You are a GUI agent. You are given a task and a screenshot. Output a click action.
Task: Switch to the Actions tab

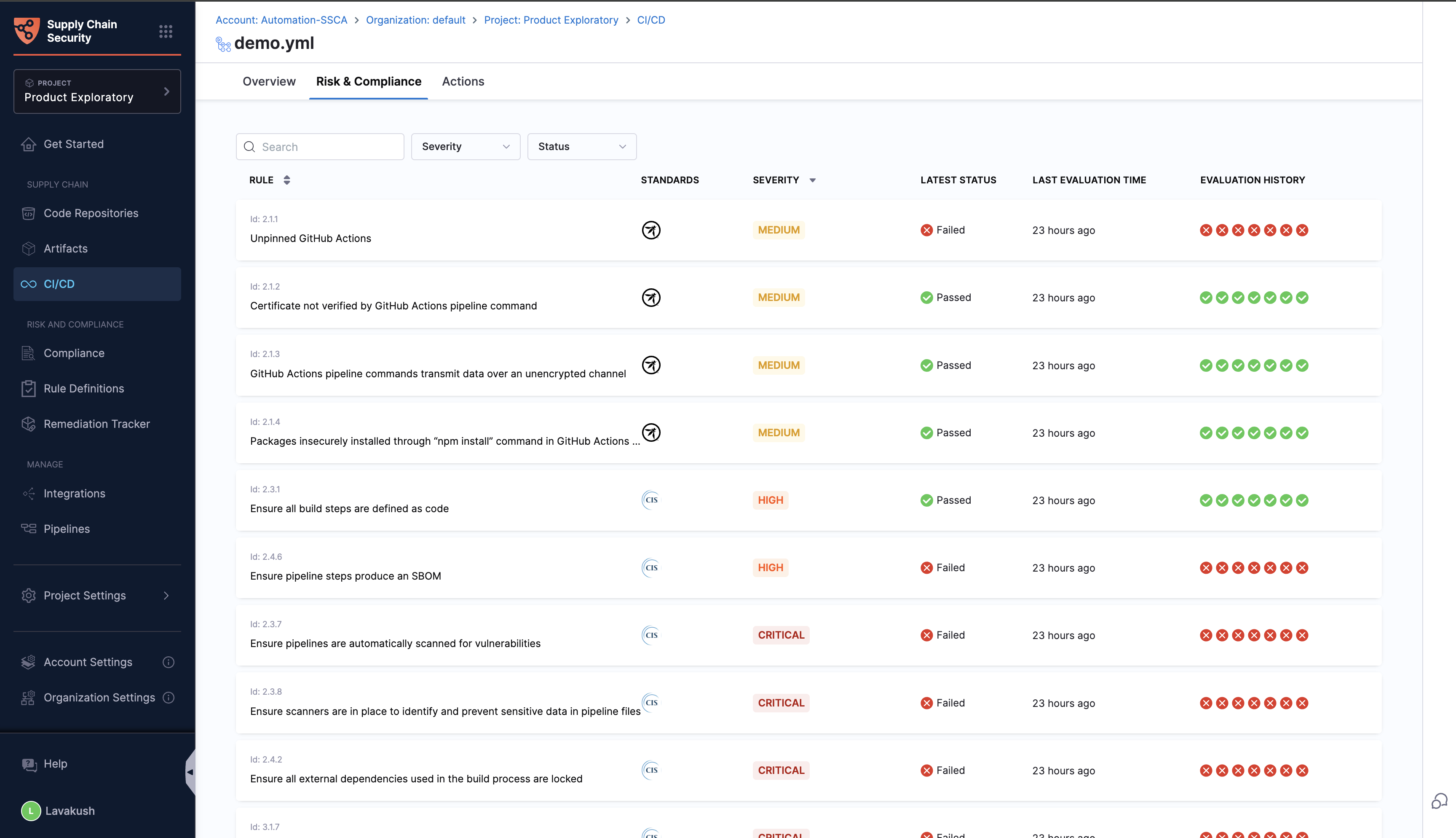pyautogui.click(x=463, y=82)
